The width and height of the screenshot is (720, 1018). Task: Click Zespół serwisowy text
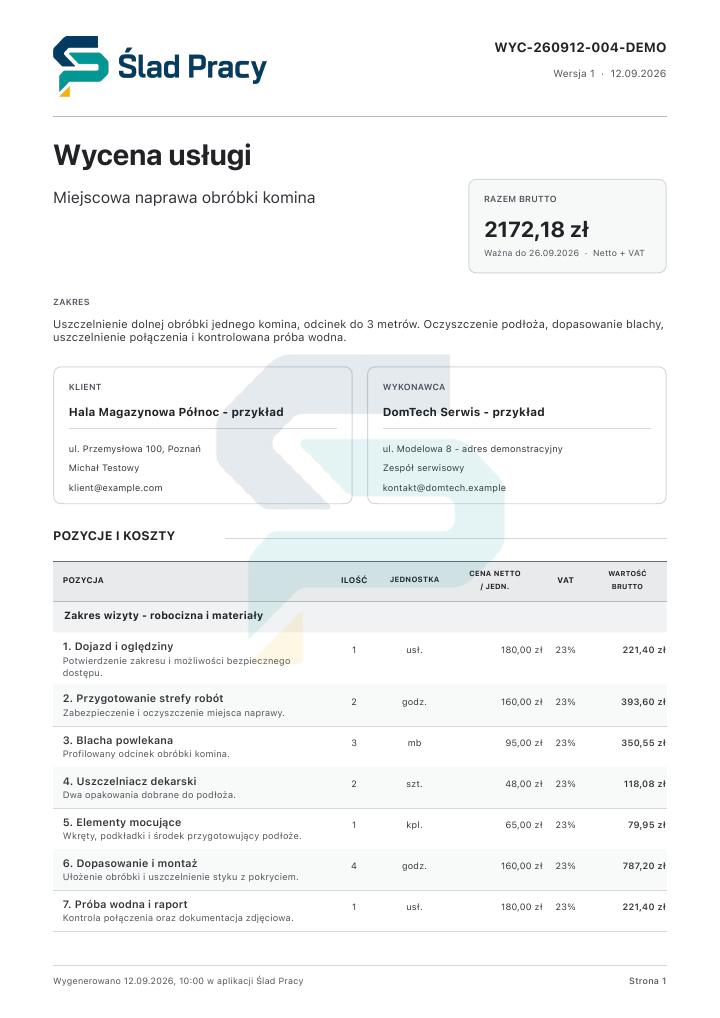coord(423,467)
